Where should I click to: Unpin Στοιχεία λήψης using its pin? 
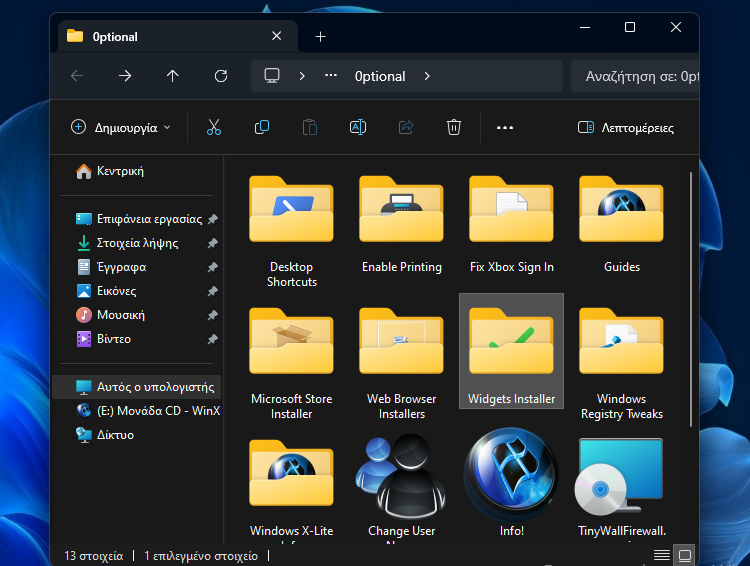213,243
